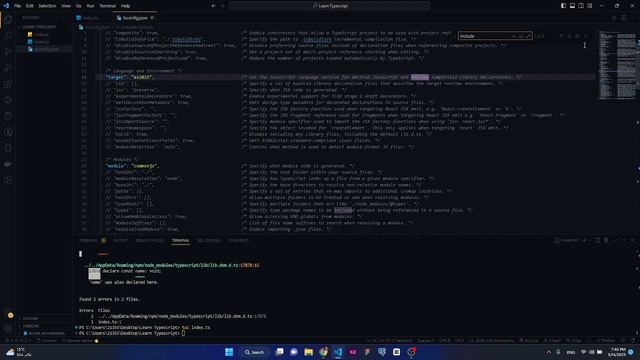
Task: Click the Learn Typescript command center search
Action: click(329, 6)
